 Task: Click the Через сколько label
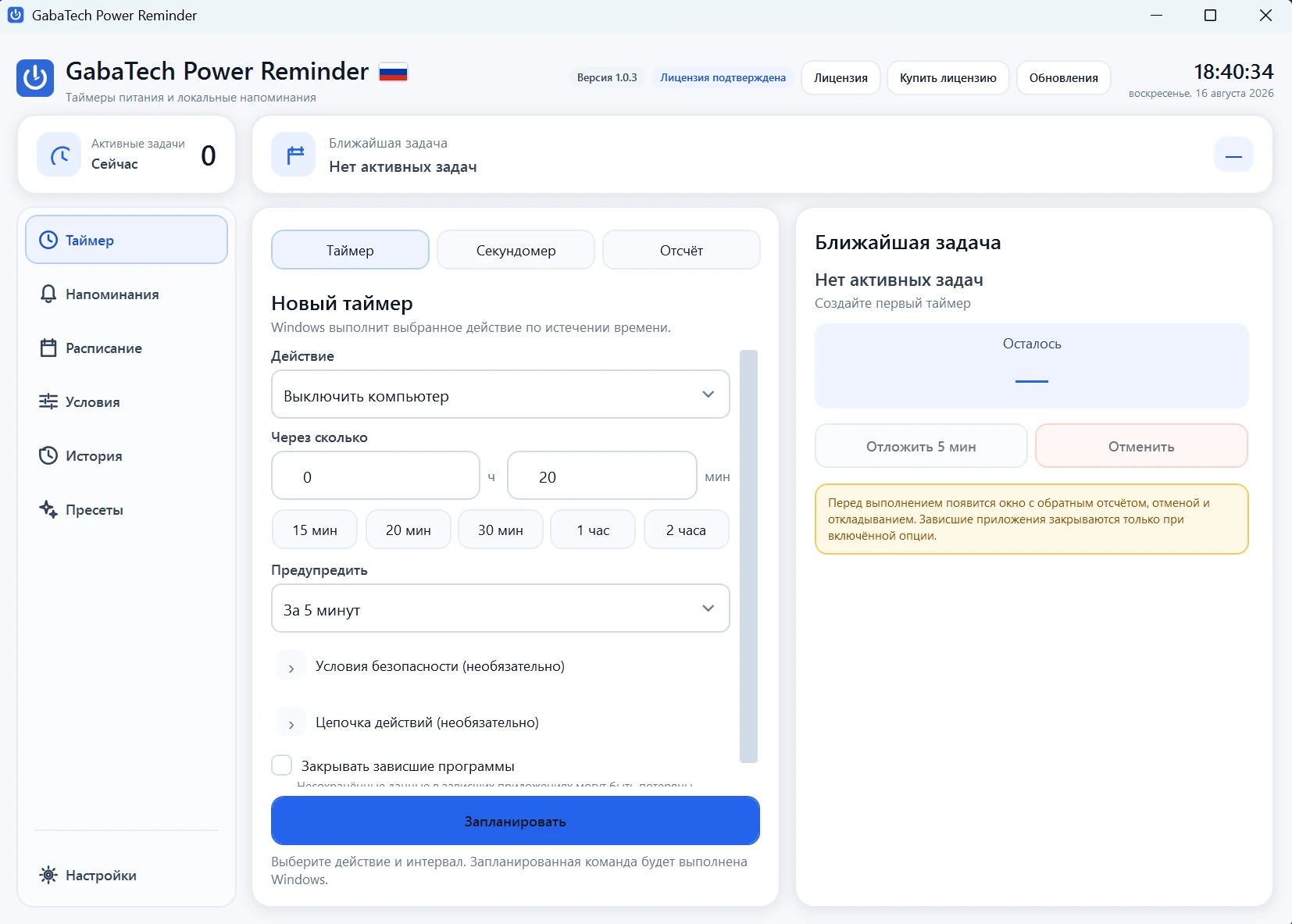click(319, 437)
